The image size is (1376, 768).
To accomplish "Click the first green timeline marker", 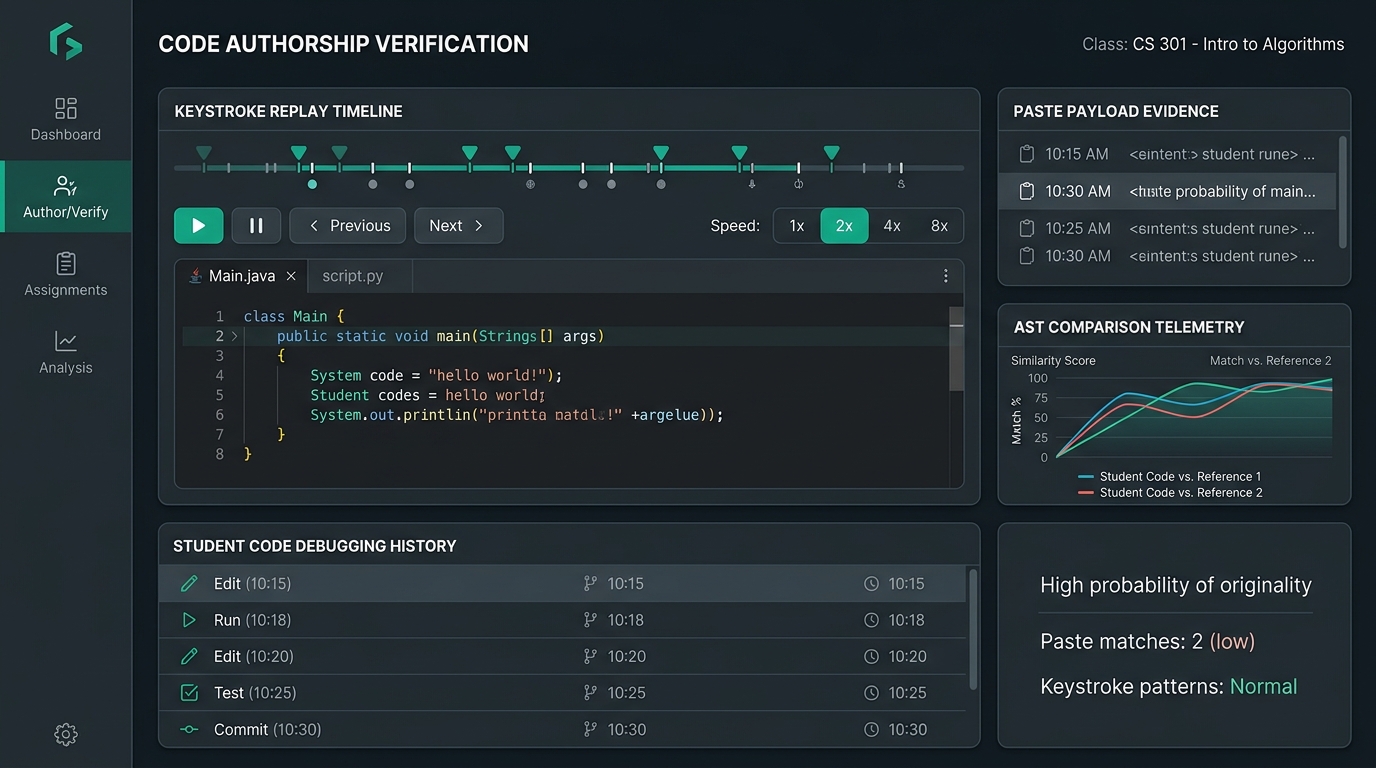I will 204,152.
